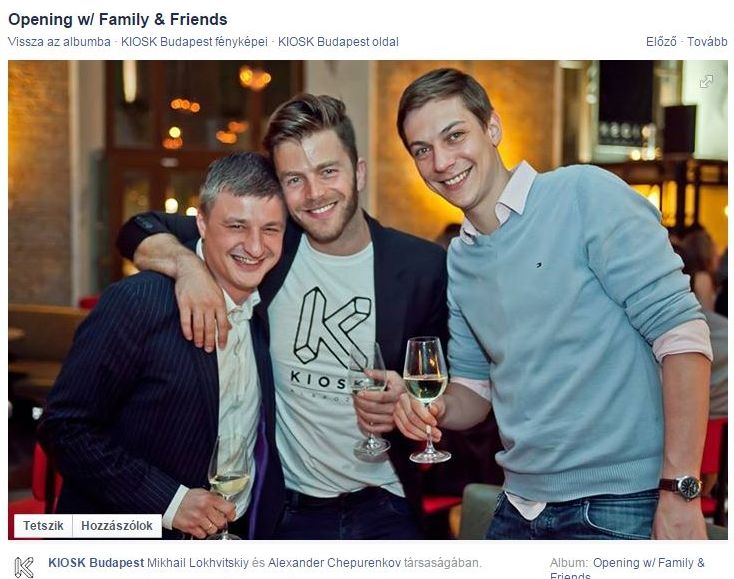
Task: Open KIOSK Budapest fényképei link
Action: click(194, 42)
